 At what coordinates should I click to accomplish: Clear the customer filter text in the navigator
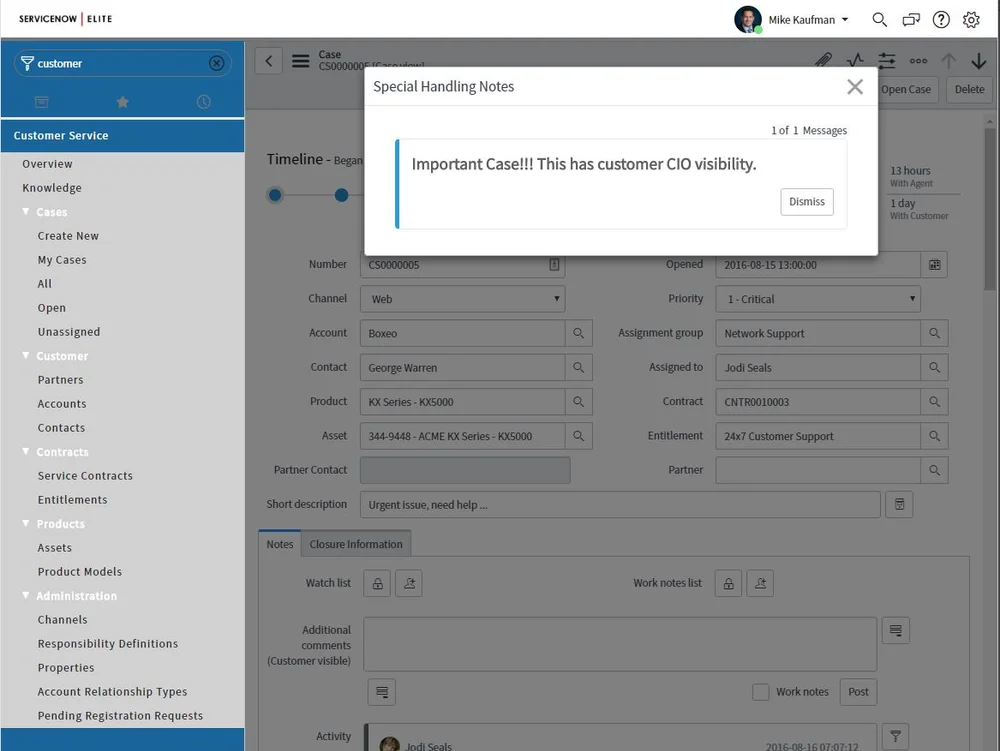point(216,62)
